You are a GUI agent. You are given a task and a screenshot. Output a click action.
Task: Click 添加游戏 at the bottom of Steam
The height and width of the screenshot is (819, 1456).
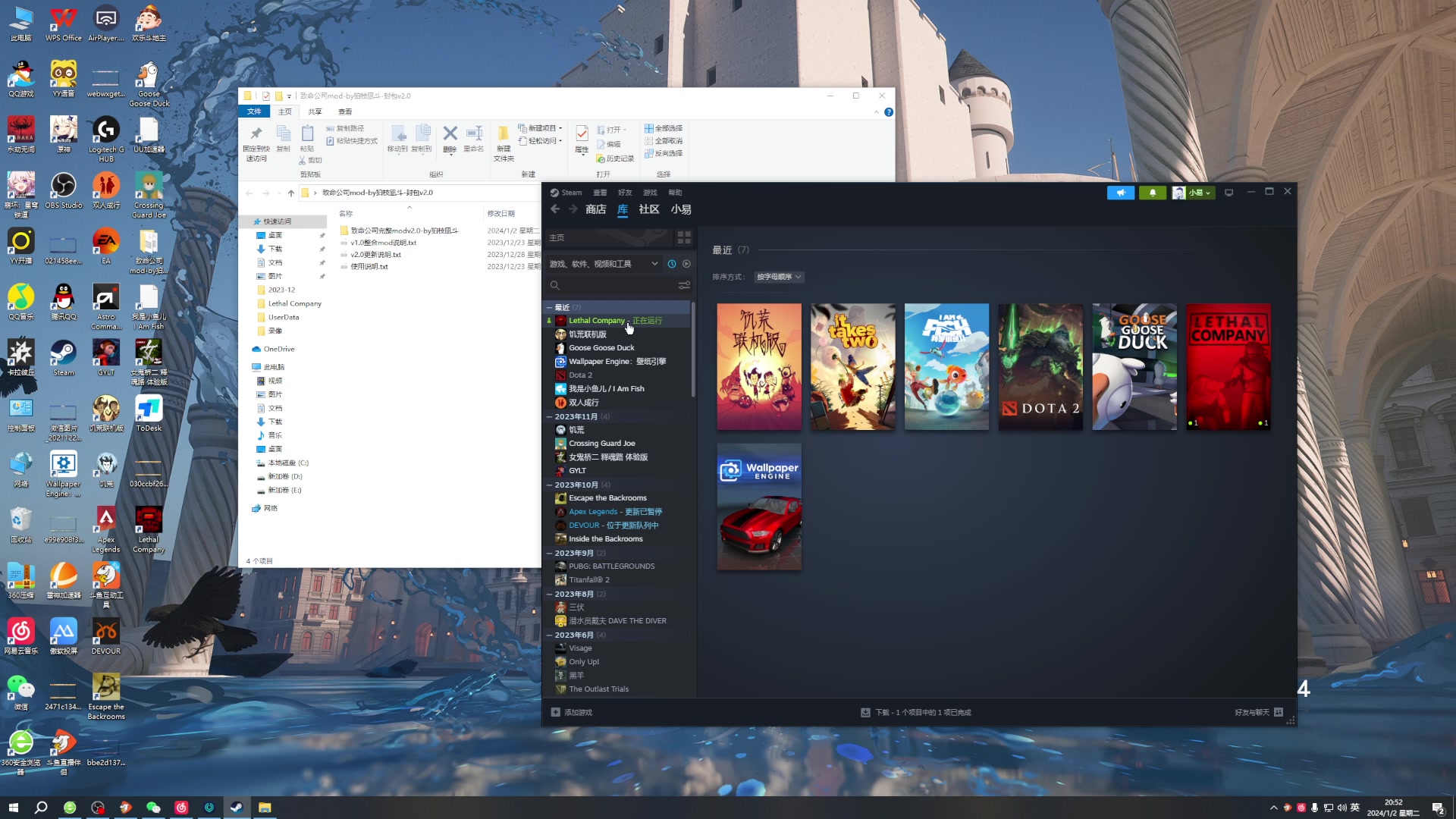pos(572,712)
